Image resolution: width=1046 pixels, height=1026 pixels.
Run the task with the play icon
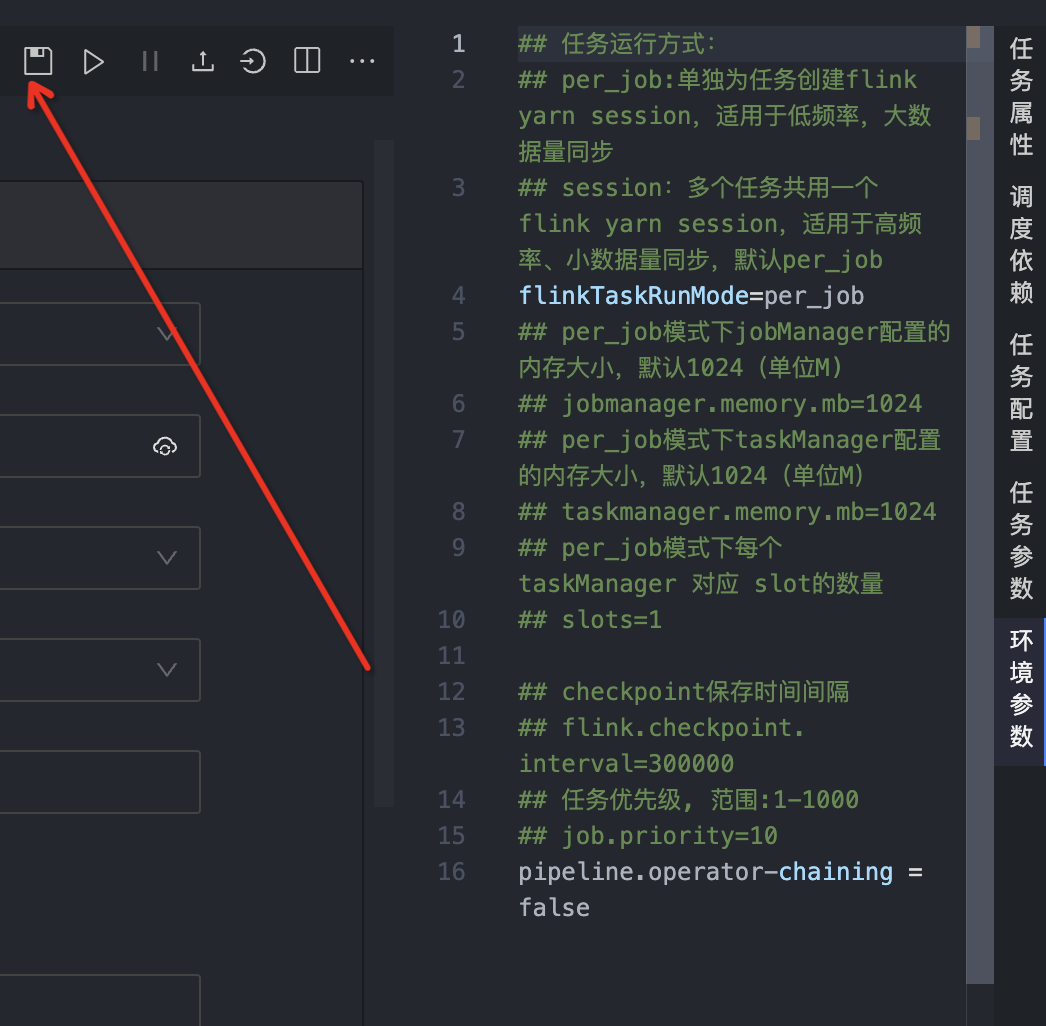[94, 61]
